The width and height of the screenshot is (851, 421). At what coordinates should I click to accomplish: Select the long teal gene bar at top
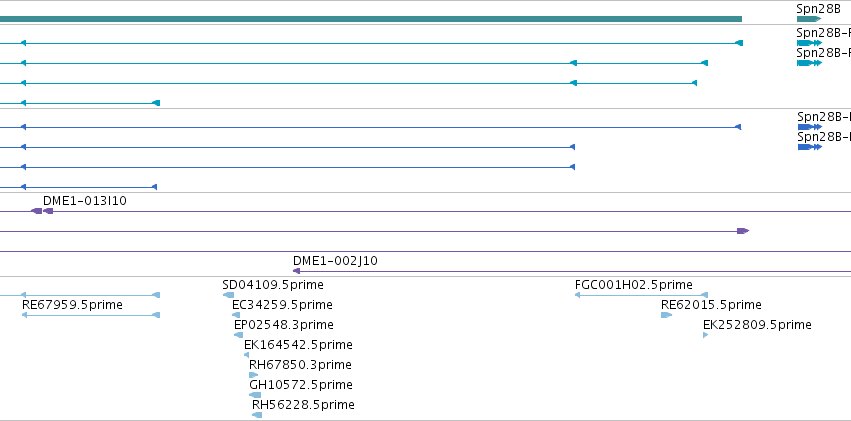(x=371, y=19)
